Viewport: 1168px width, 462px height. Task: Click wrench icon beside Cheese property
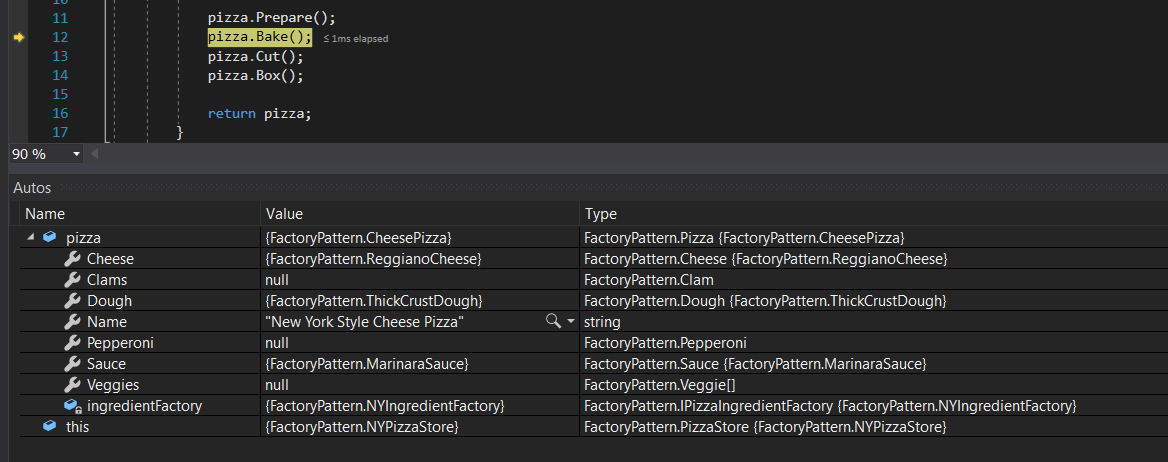[x=72, y=259]
